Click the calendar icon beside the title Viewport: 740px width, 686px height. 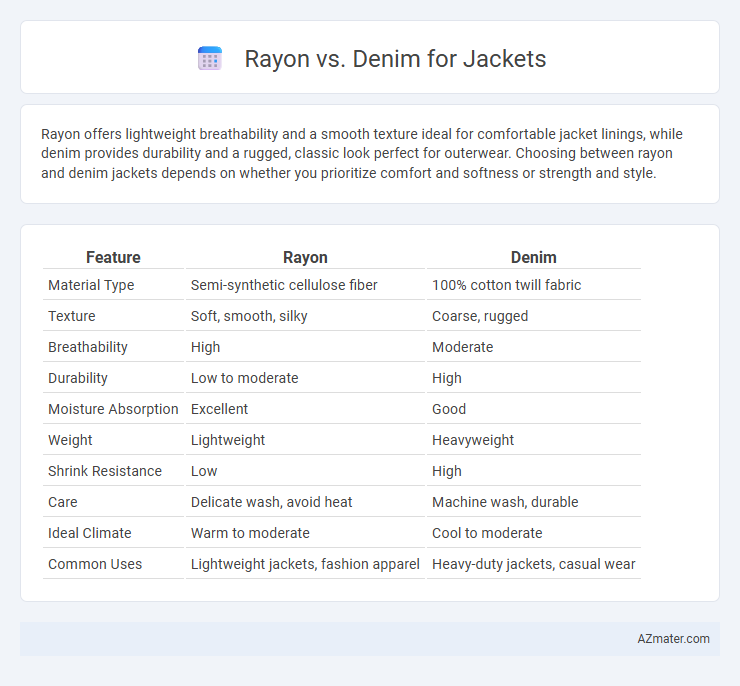pos(210,59)
